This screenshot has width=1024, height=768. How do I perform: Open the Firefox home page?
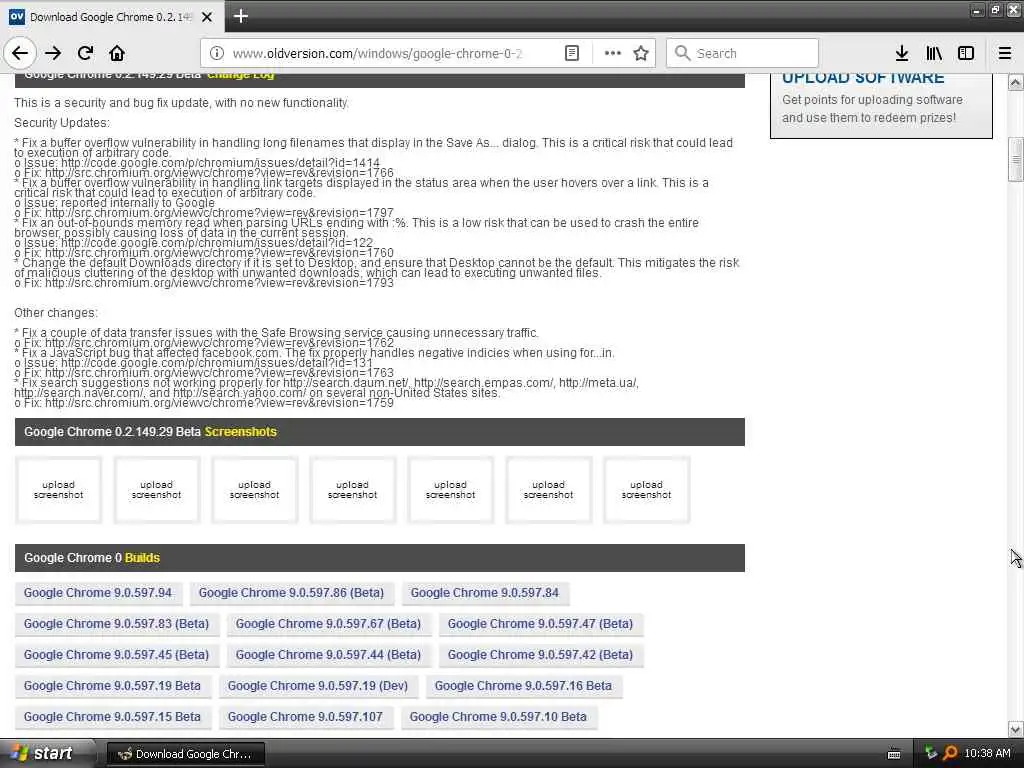point(117,53)
